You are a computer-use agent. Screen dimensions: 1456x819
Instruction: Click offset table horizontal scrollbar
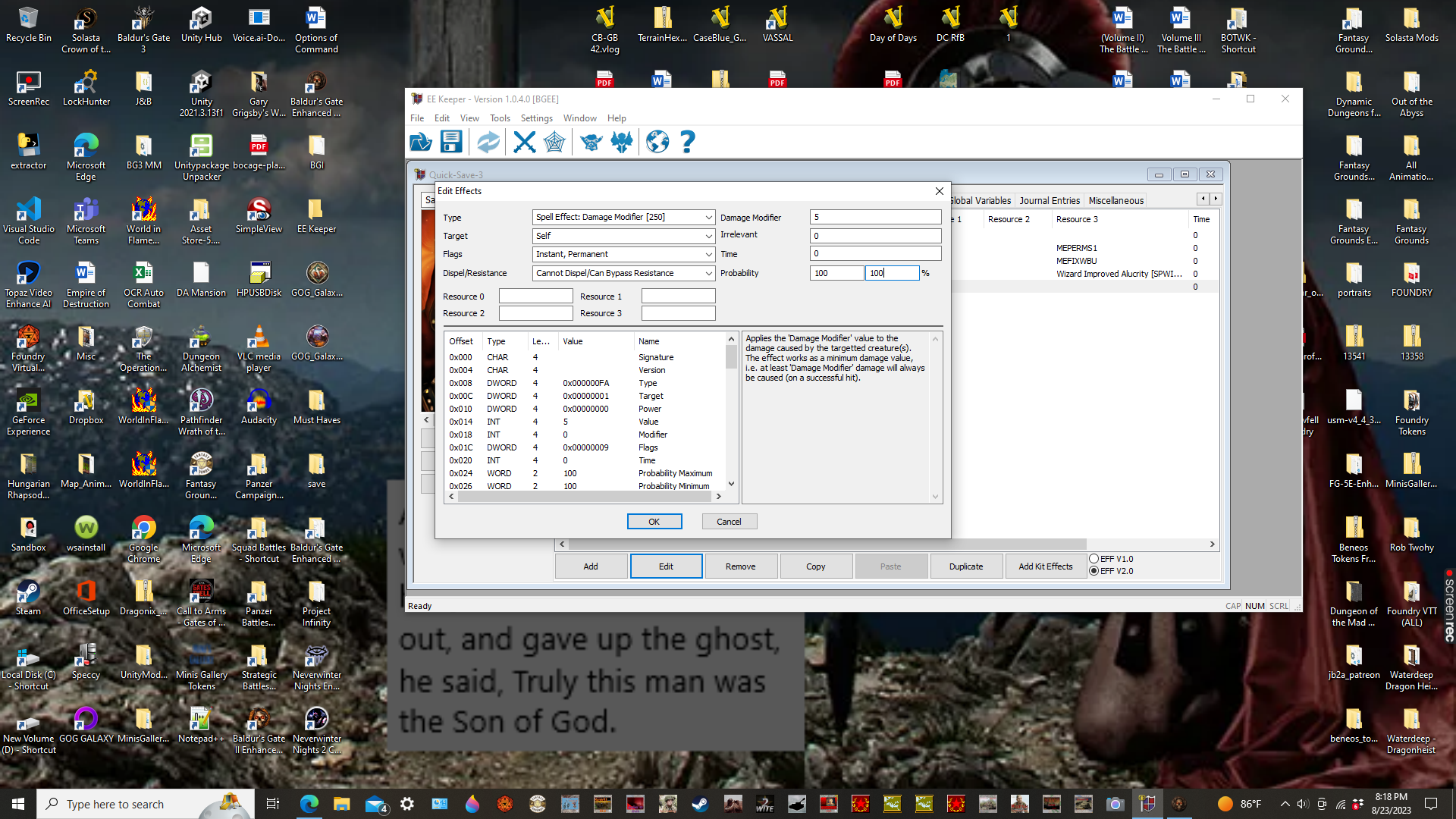[584, 497]
